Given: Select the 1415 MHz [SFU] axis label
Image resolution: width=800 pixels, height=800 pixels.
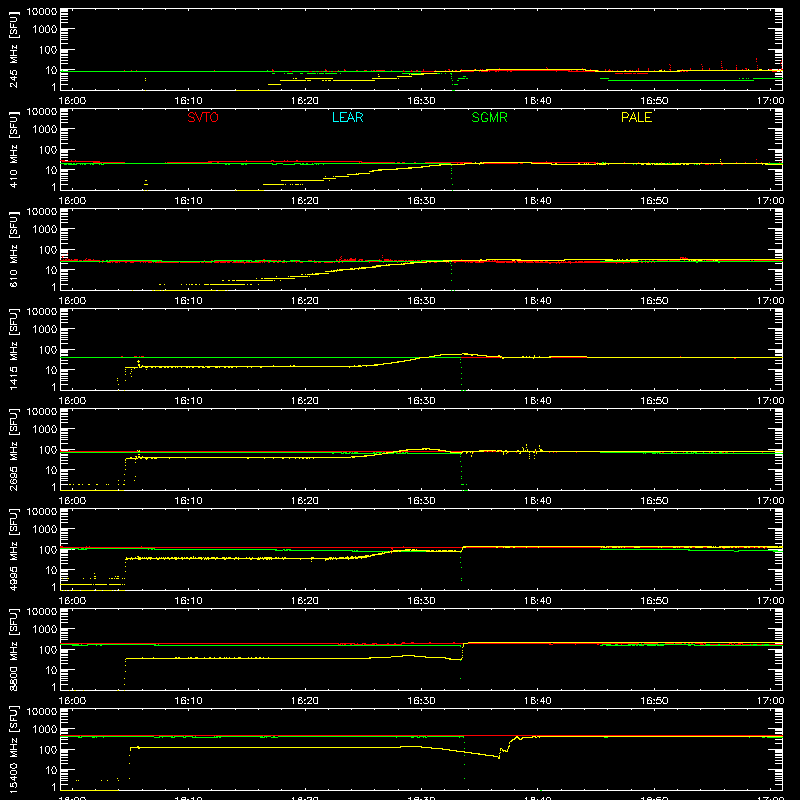Looking at the screenshot, I should click(x=14, y=349).
